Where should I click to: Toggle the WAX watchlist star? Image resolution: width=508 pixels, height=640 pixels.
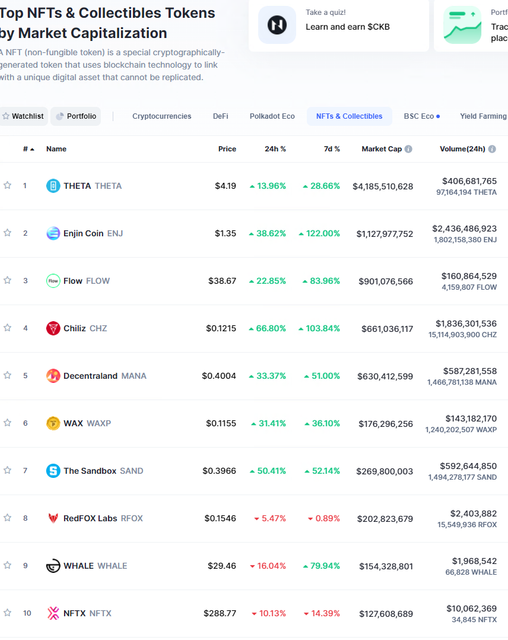point(7,422)
